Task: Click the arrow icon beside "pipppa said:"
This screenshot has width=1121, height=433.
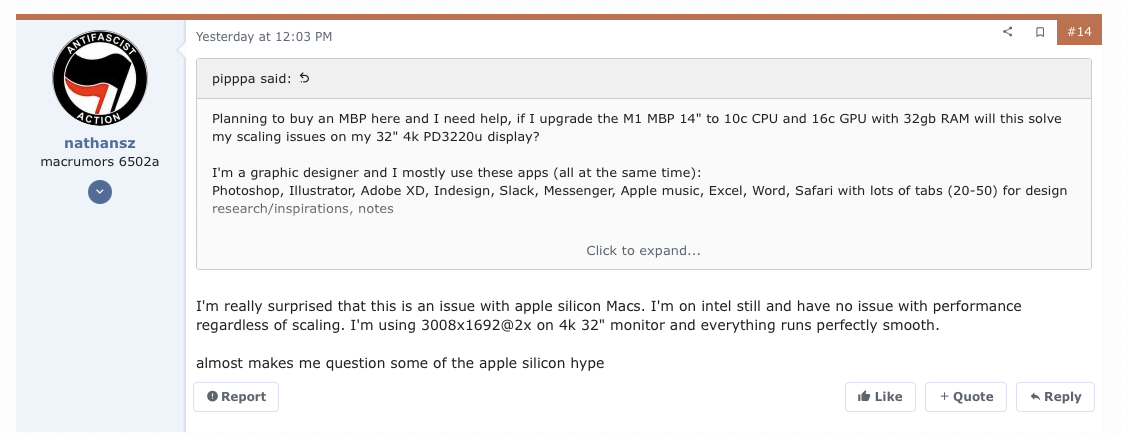Action: [x=305, y=78]
